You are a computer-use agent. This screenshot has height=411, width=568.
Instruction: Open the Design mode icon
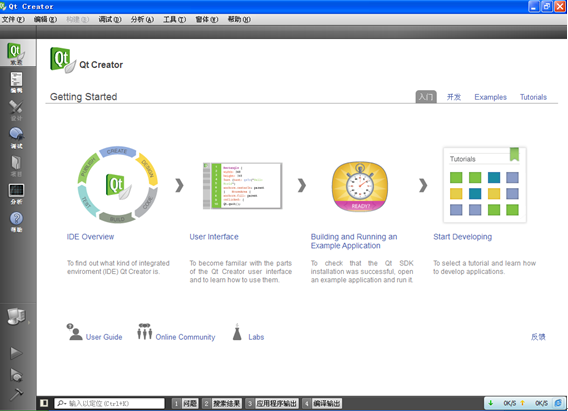click(16, 110)
